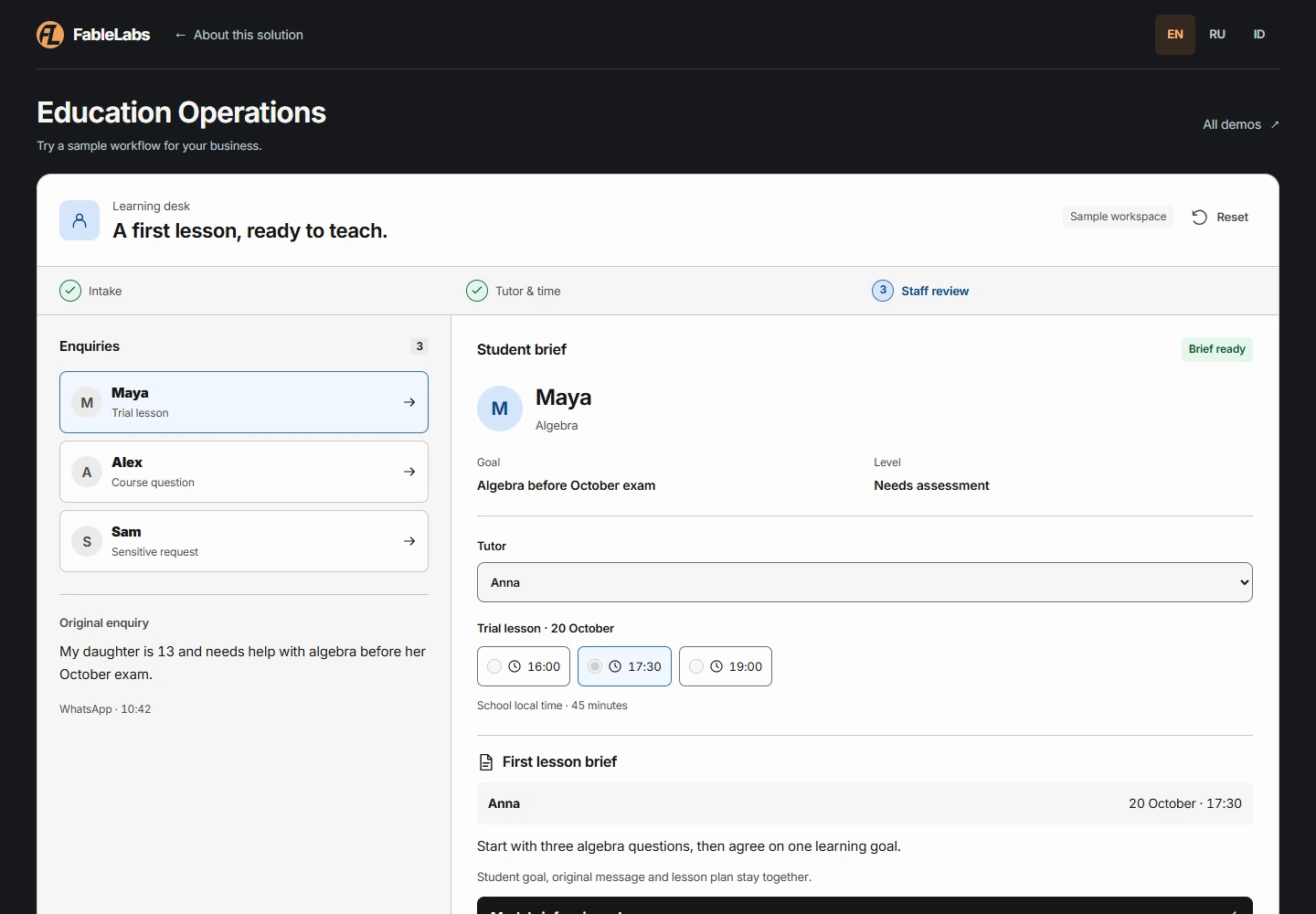Image resolution: width=1316 pixels, height=914 pixels.
Task: Click the Staff review step number 3
Action: 883,291
